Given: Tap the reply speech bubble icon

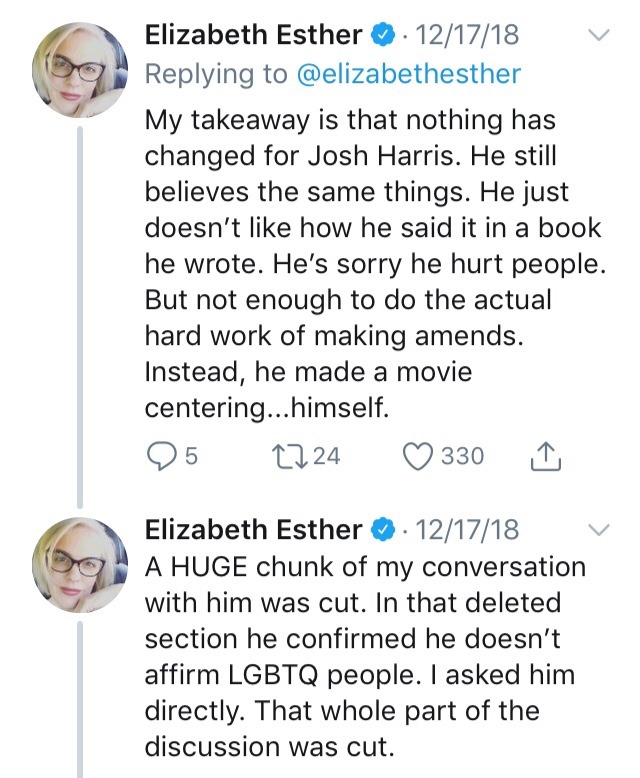Looking at the screenshot, I should pyautogui.click(x=160, y=457).
